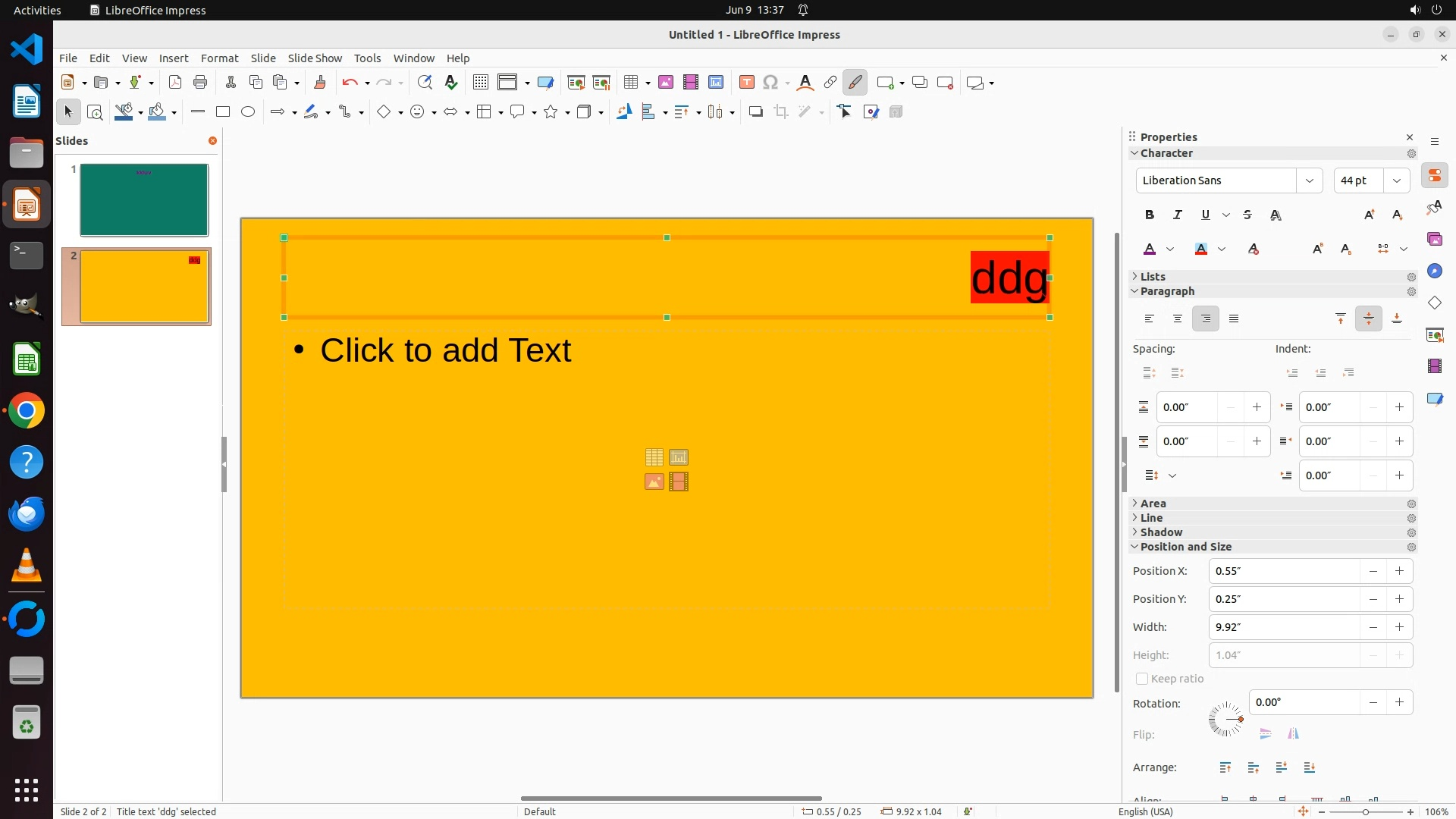This screenshot has width=1456, height=819.
Task: Click the Insert Text Box icon
Action: point(746,83)
